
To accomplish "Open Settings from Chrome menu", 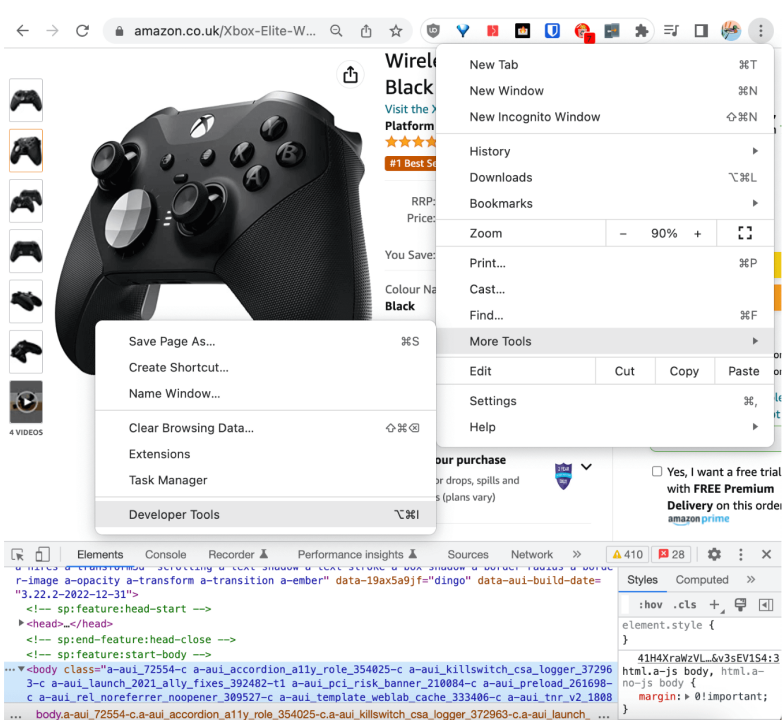I will (x=605, y=401).
